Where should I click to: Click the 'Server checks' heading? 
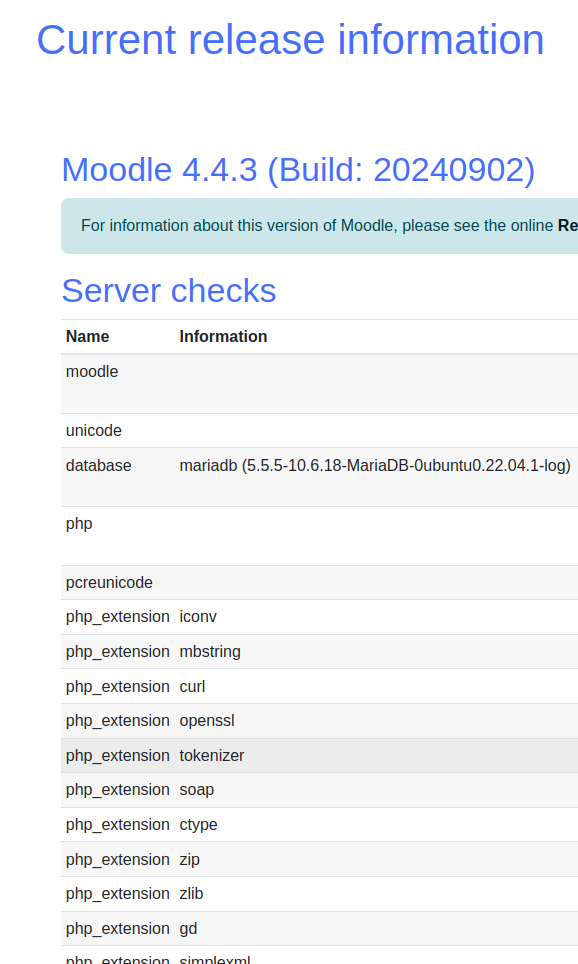coord(168,290)
